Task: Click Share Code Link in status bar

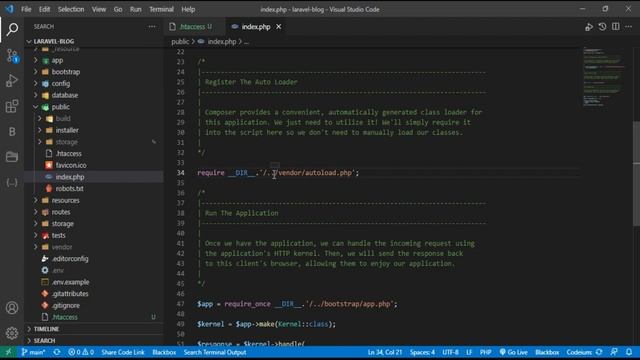Action: coord(123,352)
